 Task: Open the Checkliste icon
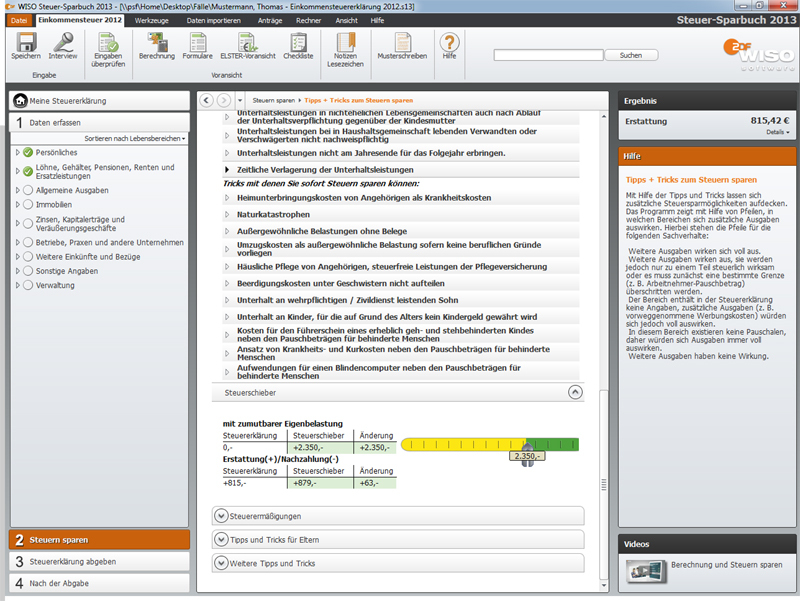(x=298, y=43)
